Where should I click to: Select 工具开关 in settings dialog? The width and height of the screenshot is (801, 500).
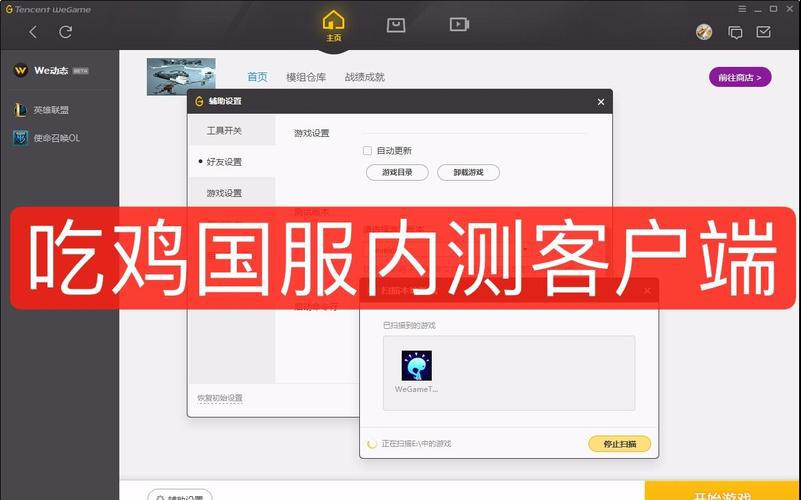232,131
